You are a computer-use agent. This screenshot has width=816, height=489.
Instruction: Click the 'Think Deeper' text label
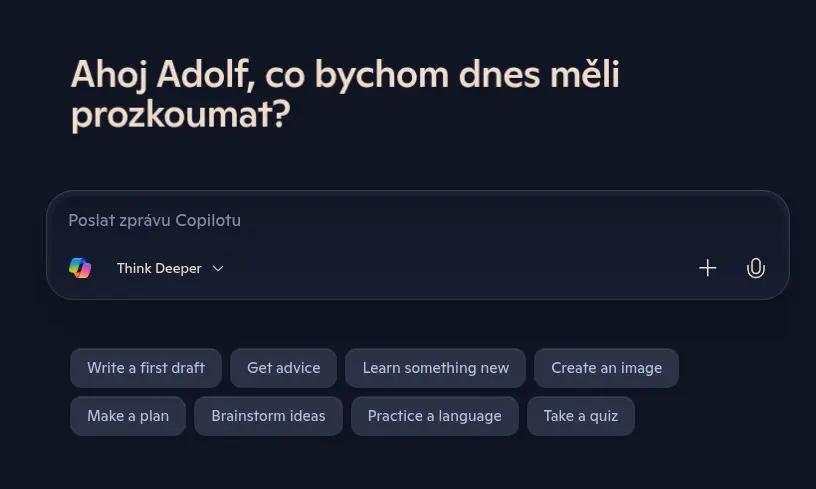(x=159, y=268)
